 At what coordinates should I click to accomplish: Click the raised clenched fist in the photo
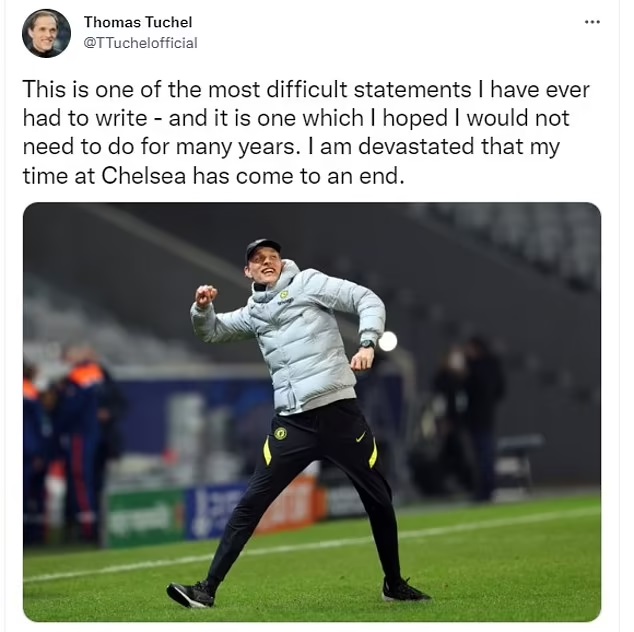206,296
